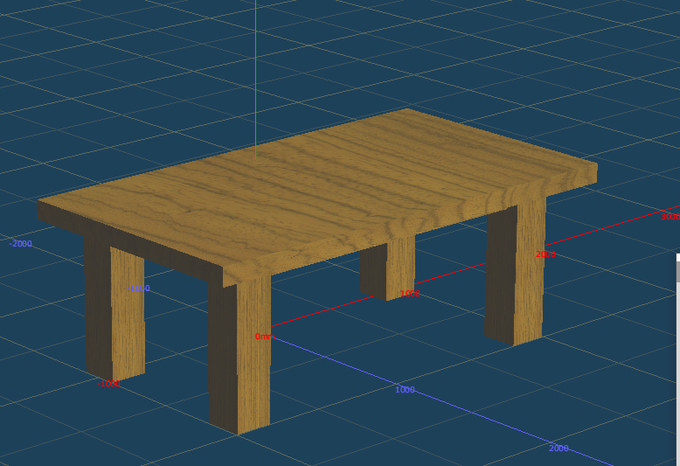The image size is (680, 466).
Task: Pick the table leg beside the 0mm label
Action: (240, 355)
